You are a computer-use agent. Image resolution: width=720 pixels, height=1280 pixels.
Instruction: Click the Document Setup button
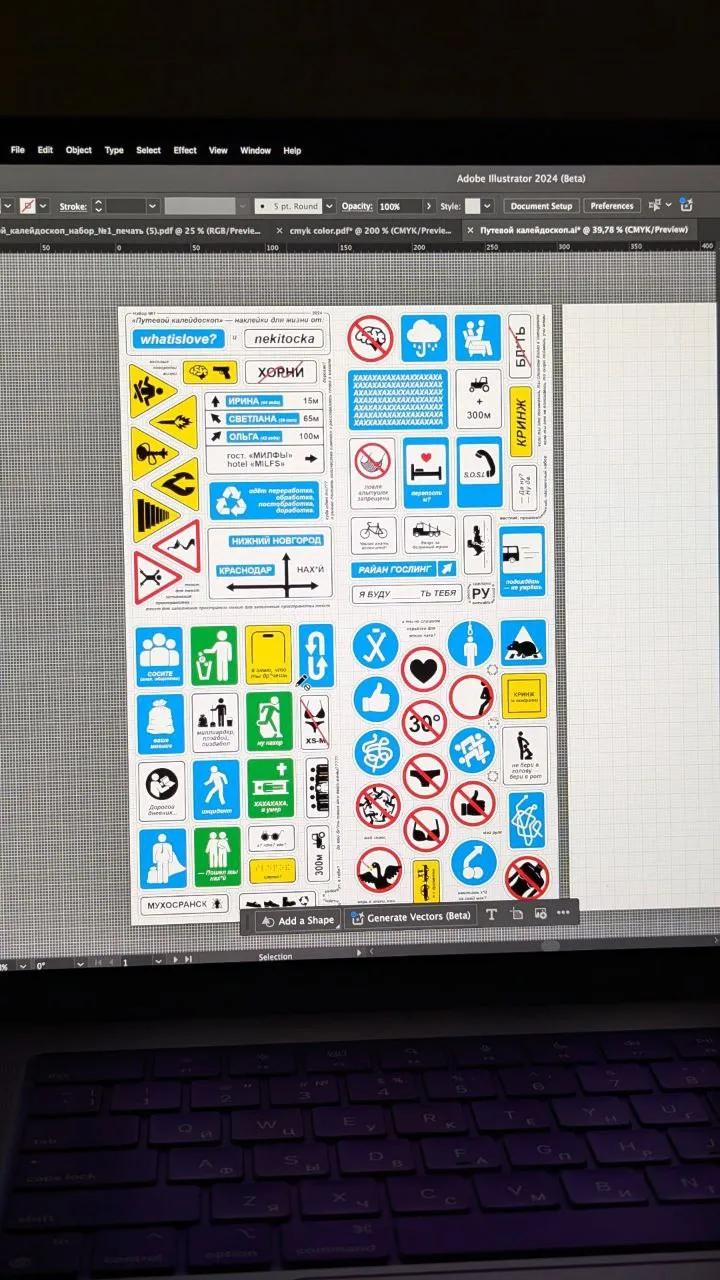540,206
